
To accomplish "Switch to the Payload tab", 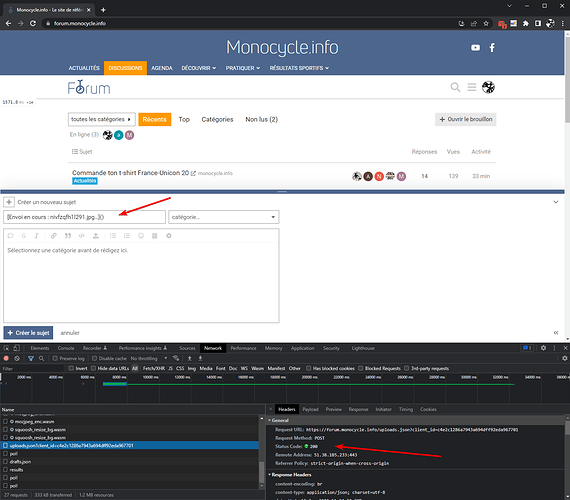I will coord(310,409).
